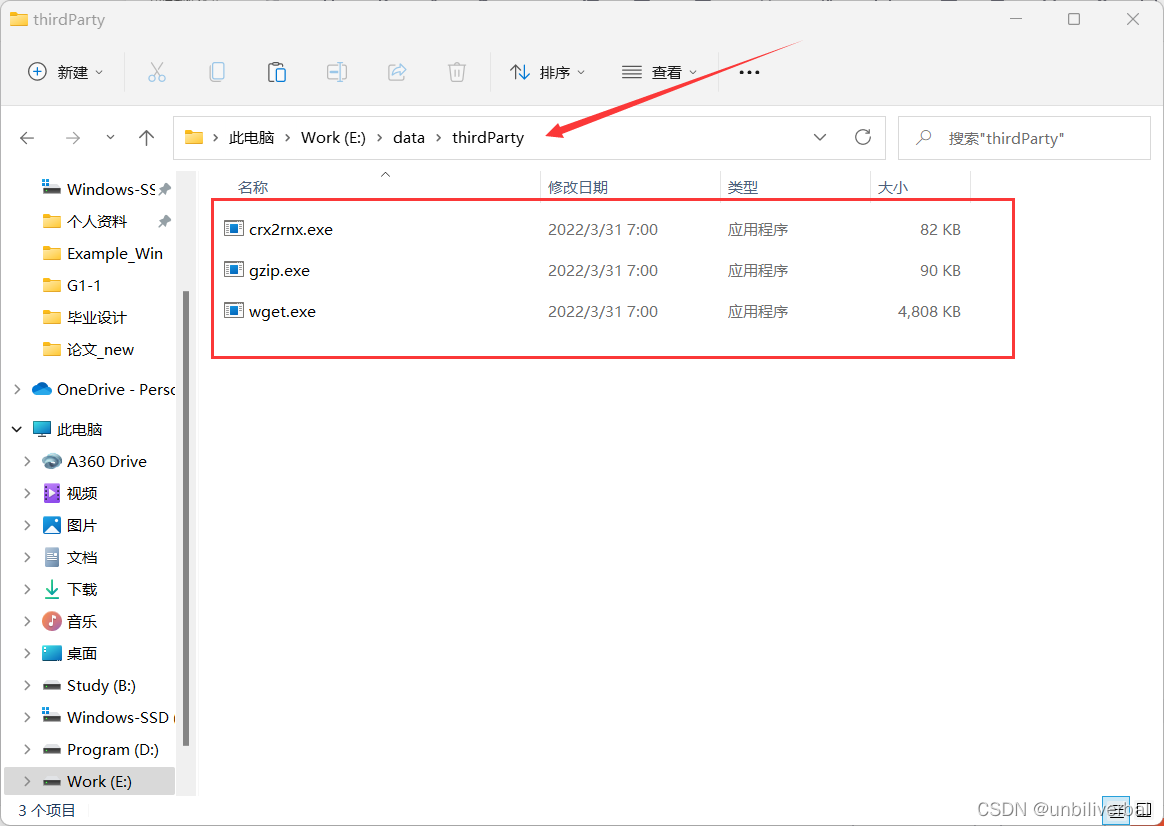Go back with the left arrow

coord(27,138)
